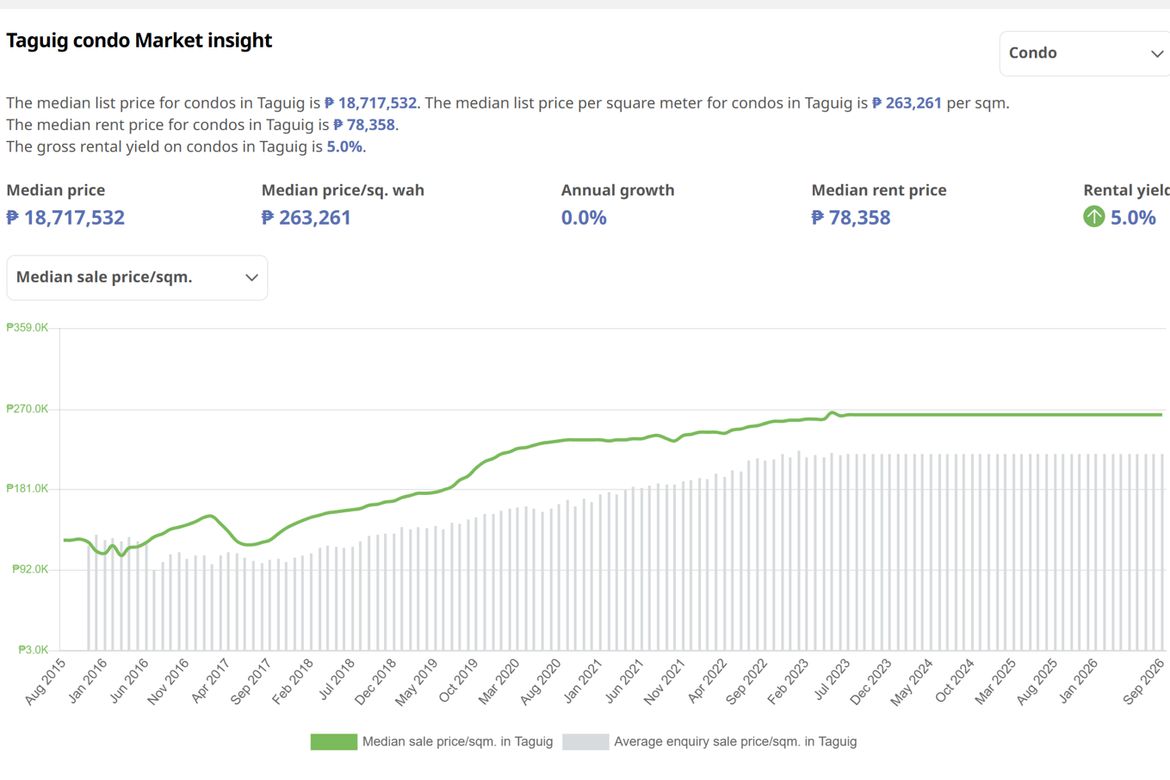This screenshot has width=1170, height=780.
Task: Click the Nov 2021 x-axis label
Action: click(x=663, y=681)
